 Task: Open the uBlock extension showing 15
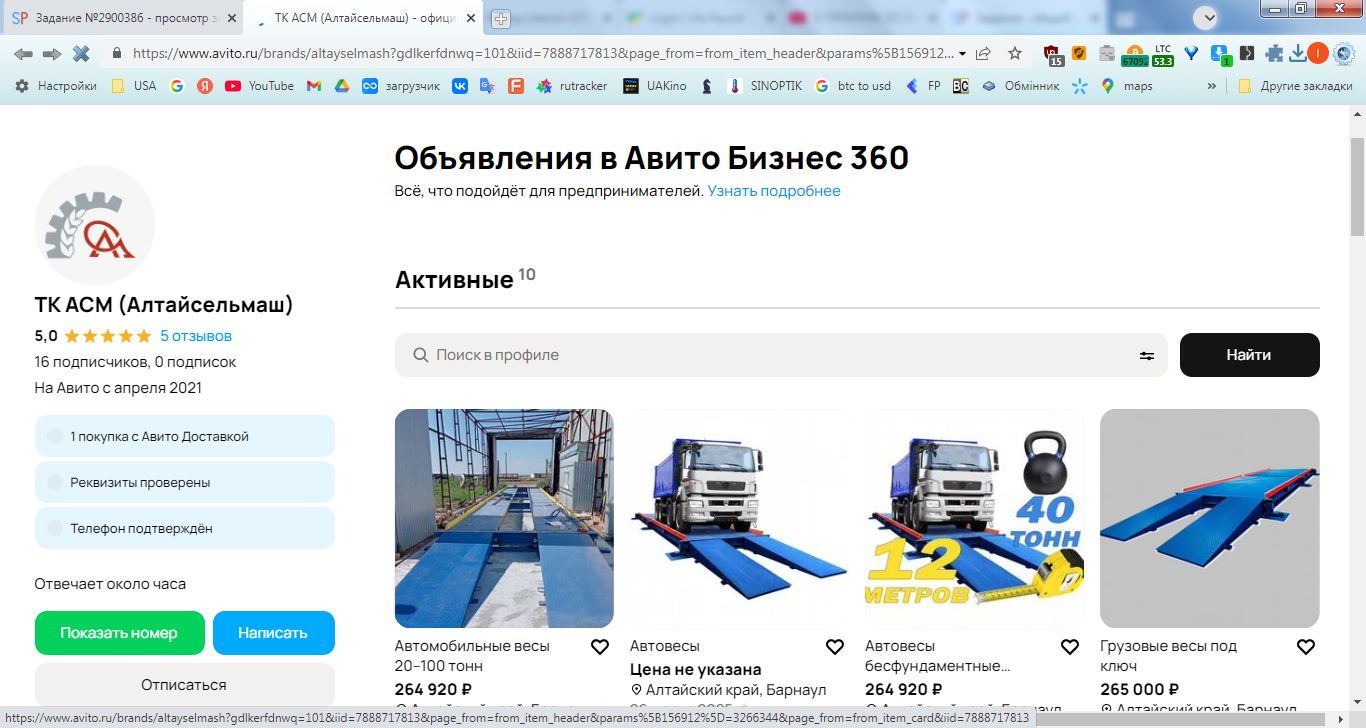coord(1053,54)
